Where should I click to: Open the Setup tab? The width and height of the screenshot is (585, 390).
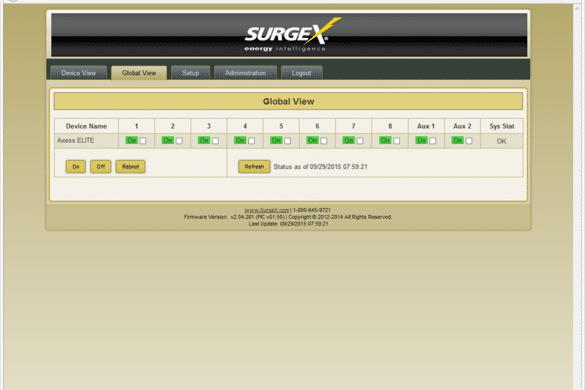pyautogui.click(x=190, y=73)
